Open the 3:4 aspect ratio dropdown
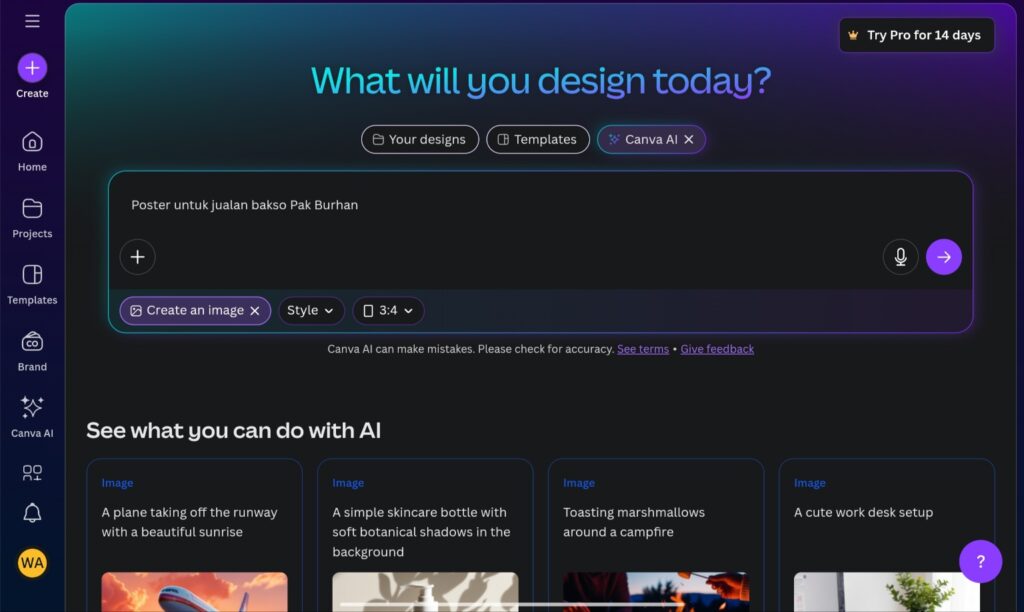This screenshot has width=1024, height=612. coord(388,311)
